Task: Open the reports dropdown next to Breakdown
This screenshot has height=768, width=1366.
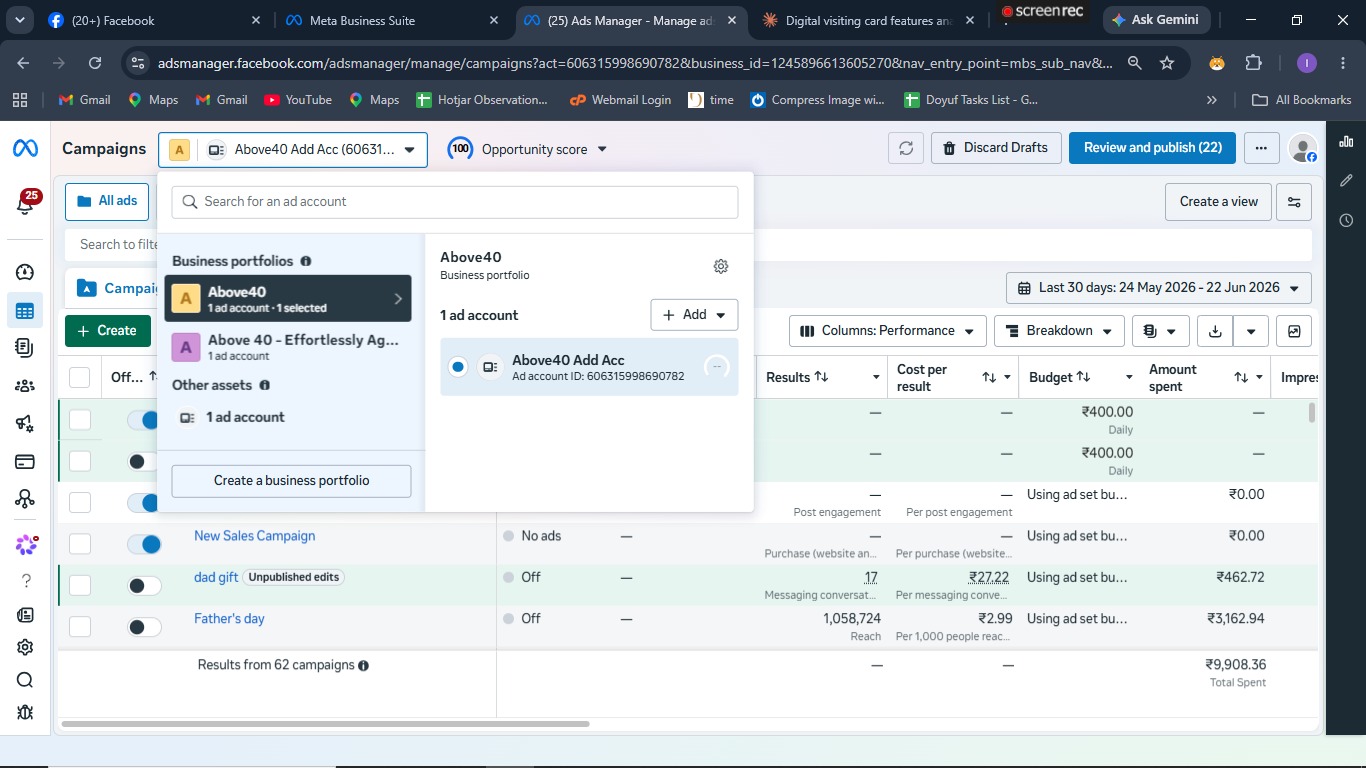Action: (1160, 331)
